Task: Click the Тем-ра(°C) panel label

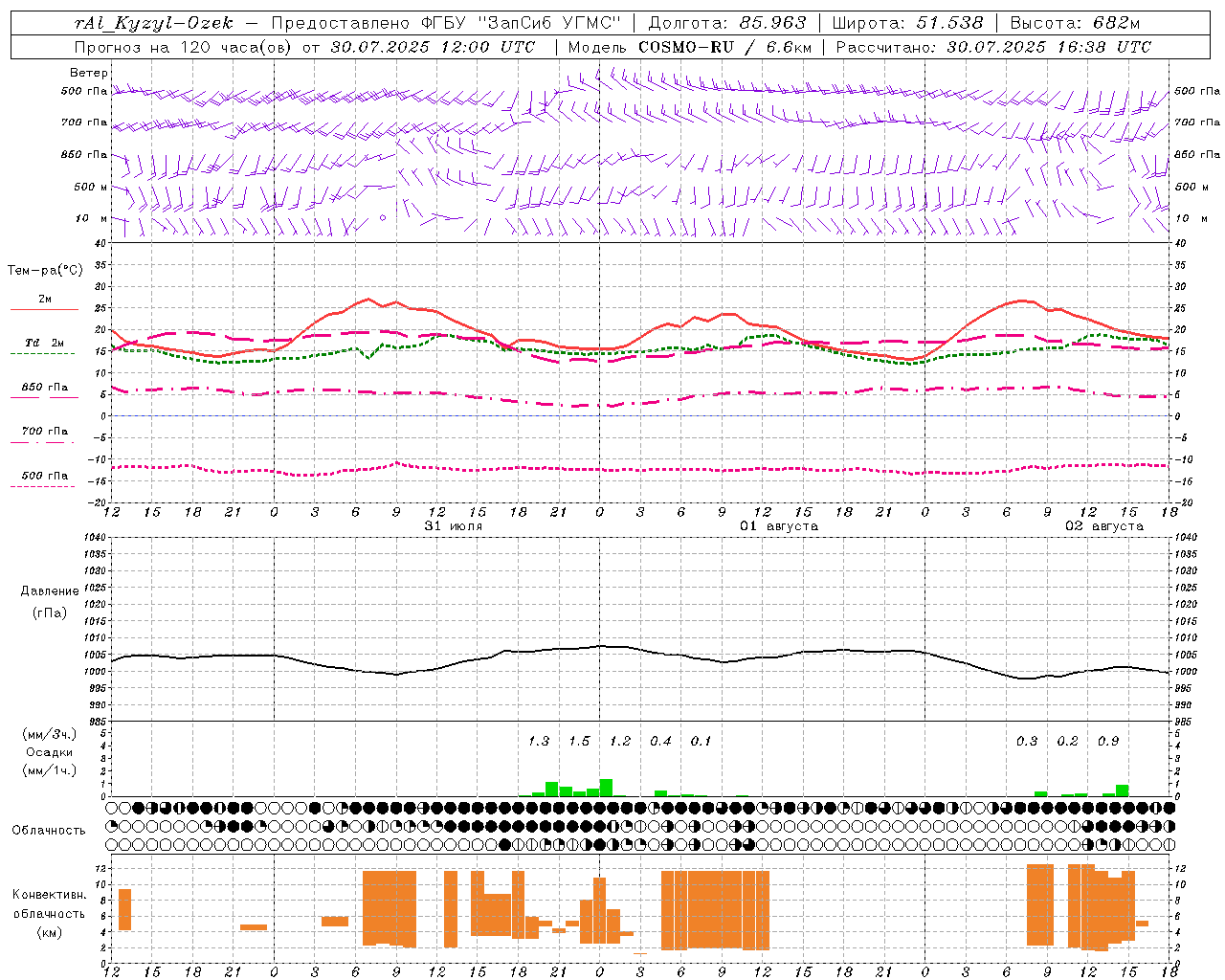Action: (45, 270)
